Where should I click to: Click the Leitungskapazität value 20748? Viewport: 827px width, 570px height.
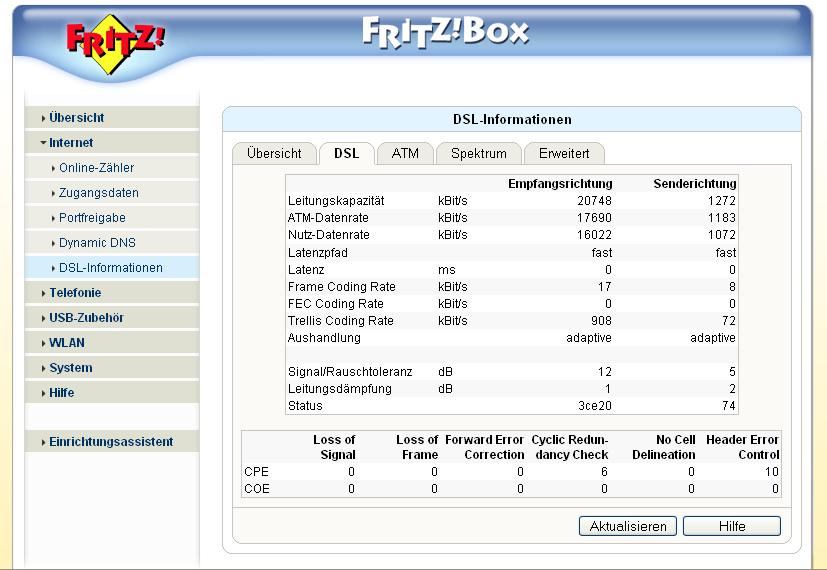click(x=594, y=201)
